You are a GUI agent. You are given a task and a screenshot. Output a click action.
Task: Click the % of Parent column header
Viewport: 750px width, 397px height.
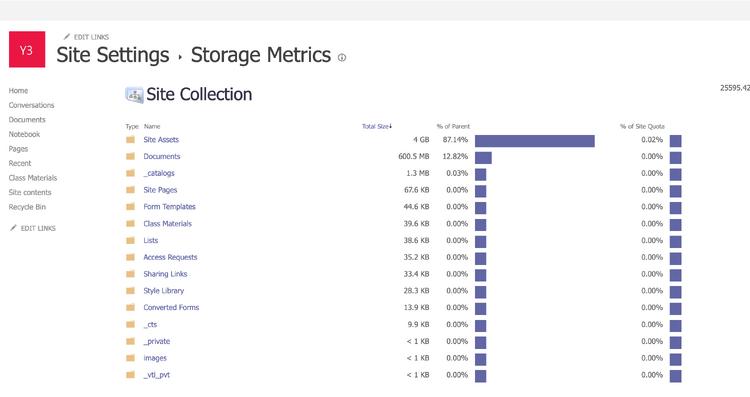pyautogui.click(x=453, y=126)
